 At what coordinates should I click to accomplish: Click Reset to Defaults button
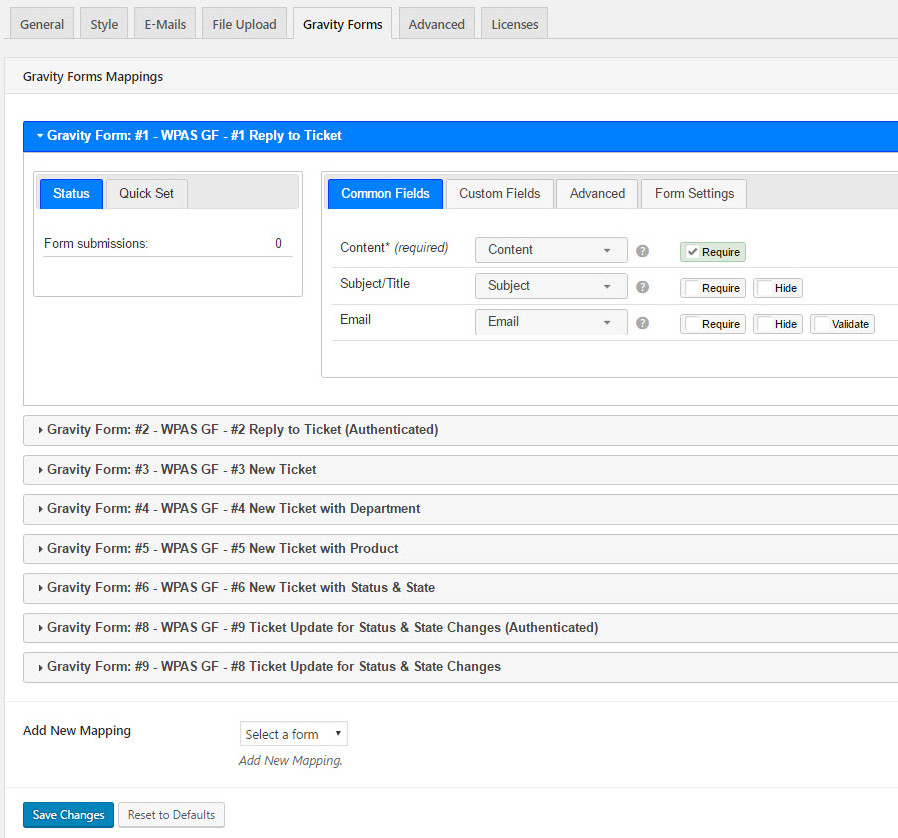[171, 815]
